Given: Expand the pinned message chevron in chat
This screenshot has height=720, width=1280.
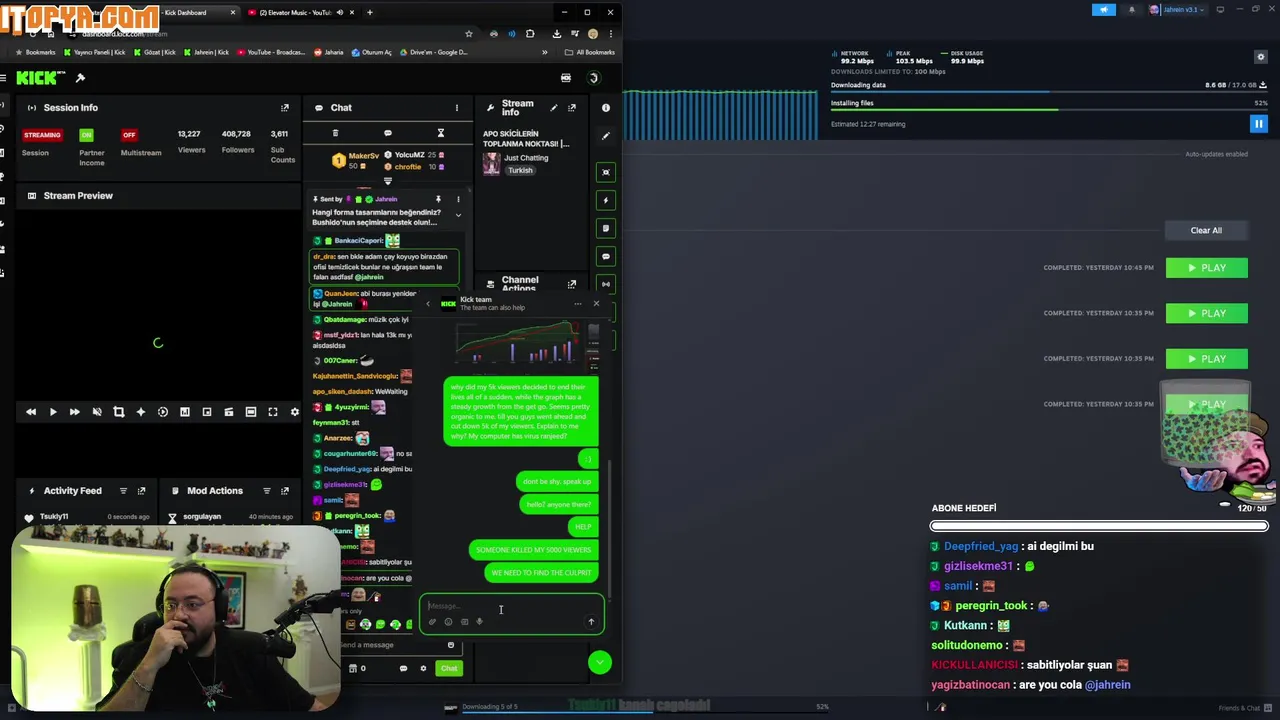Looking at the screenshot, I should coord(458,215).
